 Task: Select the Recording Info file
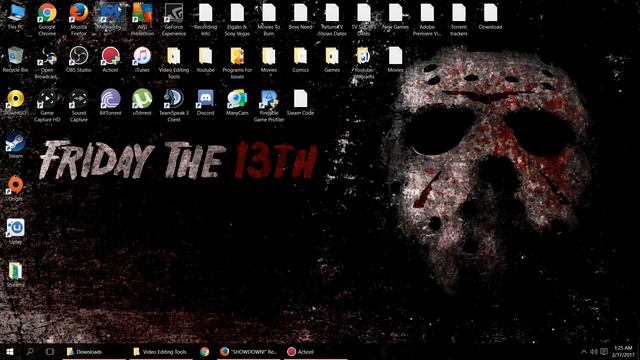[x=205, y=20]
